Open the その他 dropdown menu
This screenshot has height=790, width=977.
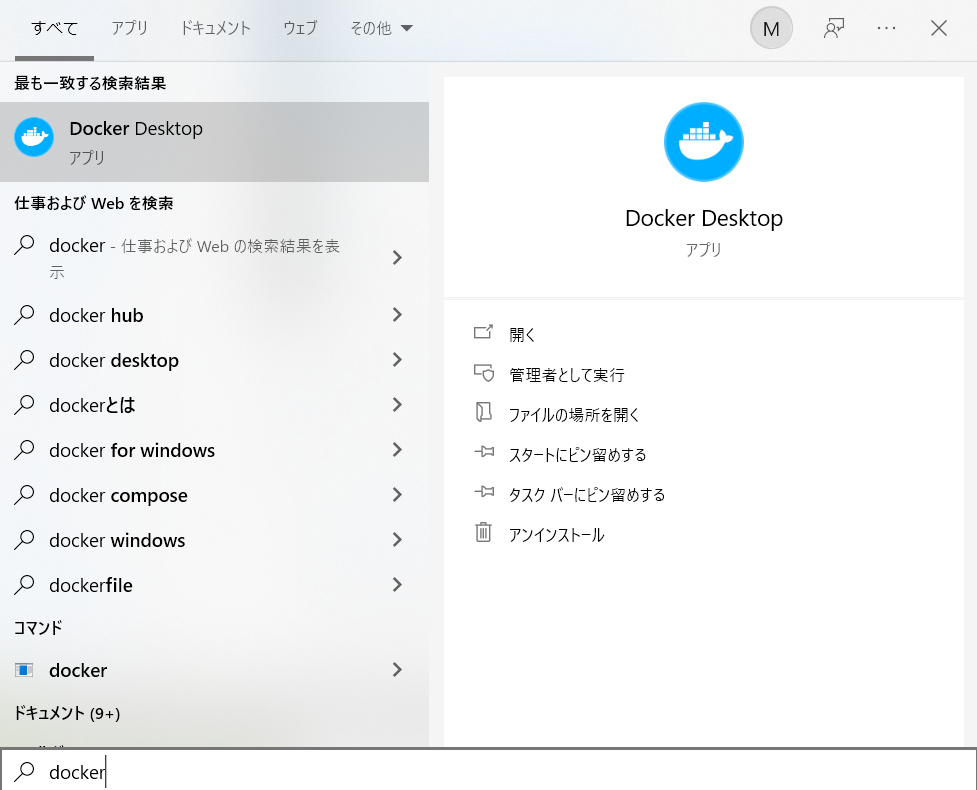pos(381,28)
